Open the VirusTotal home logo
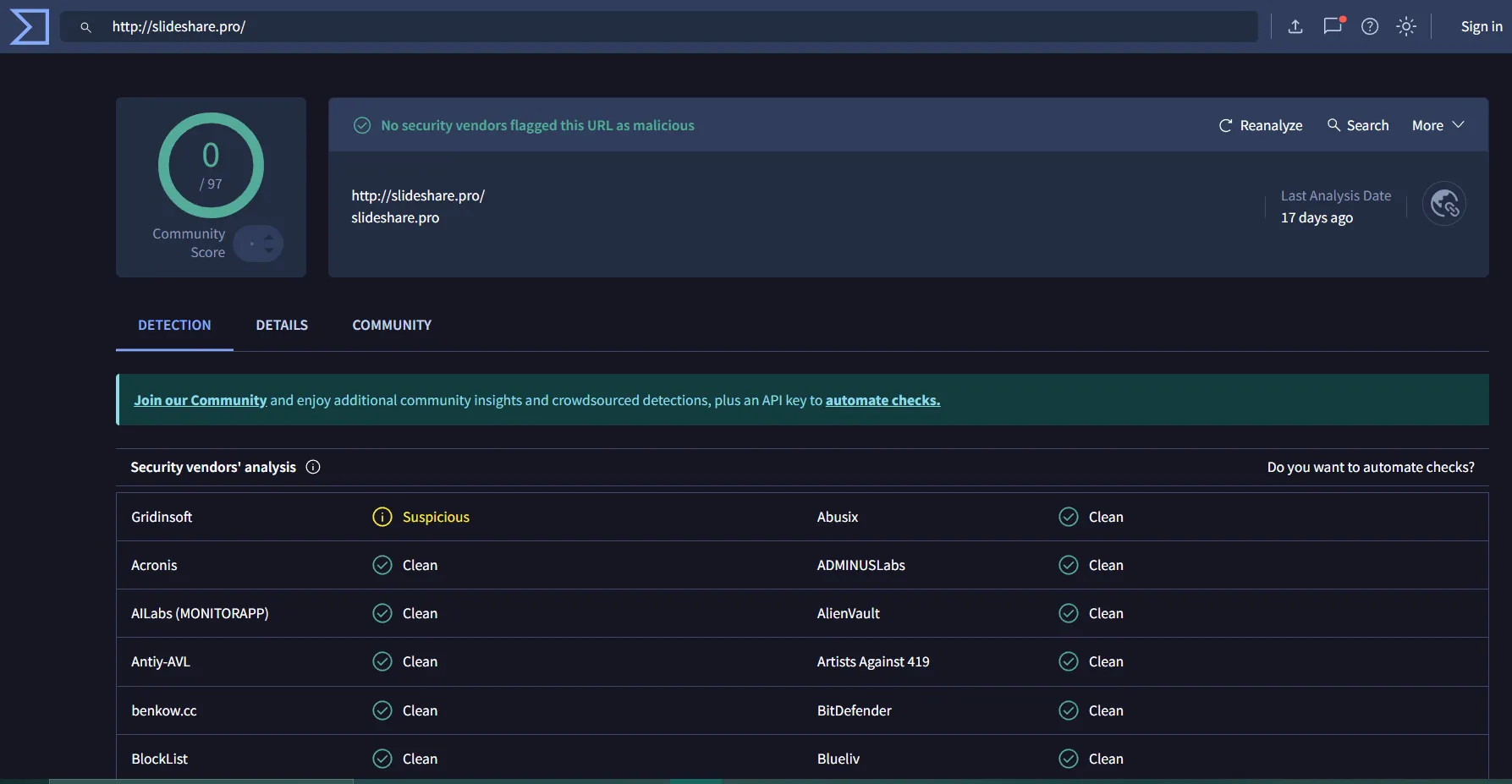 point(30,27)
